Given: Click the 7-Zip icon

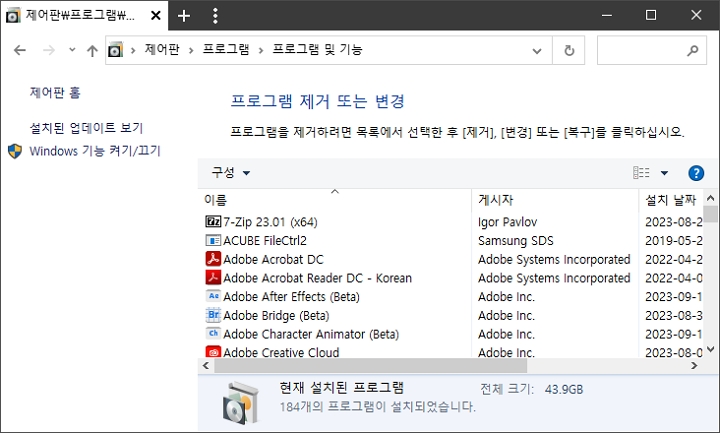Looking at the screenshot, I should [213, 222].
